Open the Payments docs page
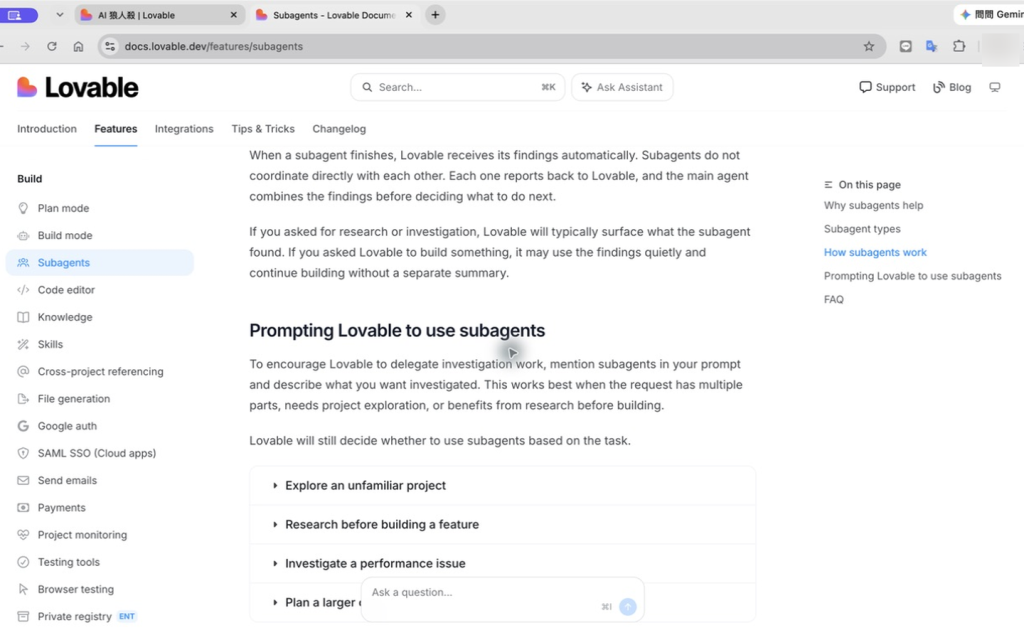The image size is (1024, 640). point(61,508)
